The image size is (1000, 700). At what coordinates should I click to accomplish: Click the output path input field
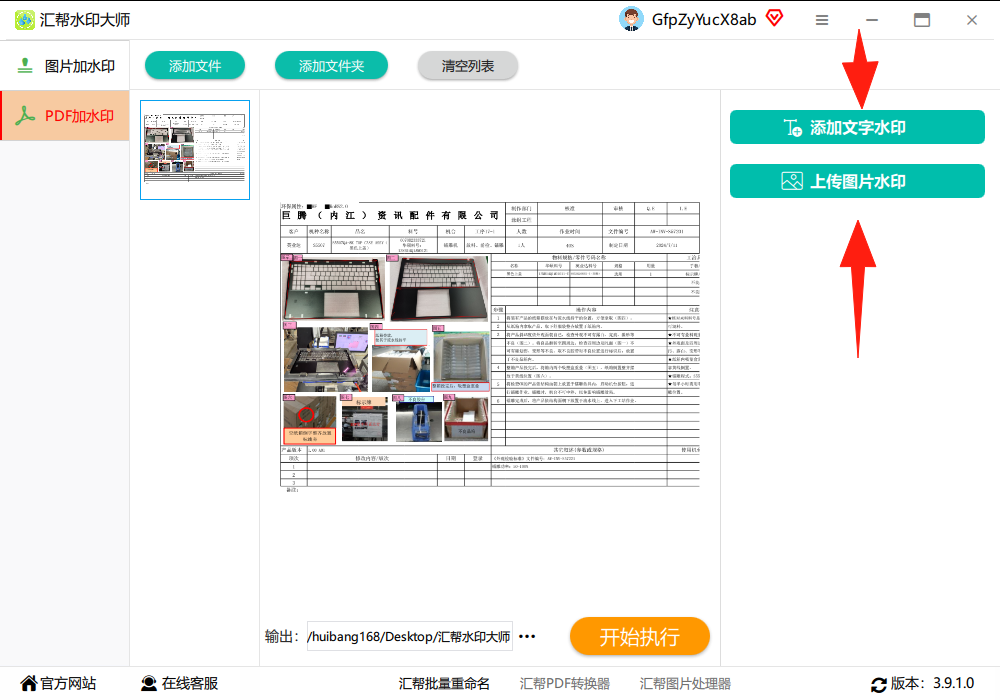click(409, 636)
